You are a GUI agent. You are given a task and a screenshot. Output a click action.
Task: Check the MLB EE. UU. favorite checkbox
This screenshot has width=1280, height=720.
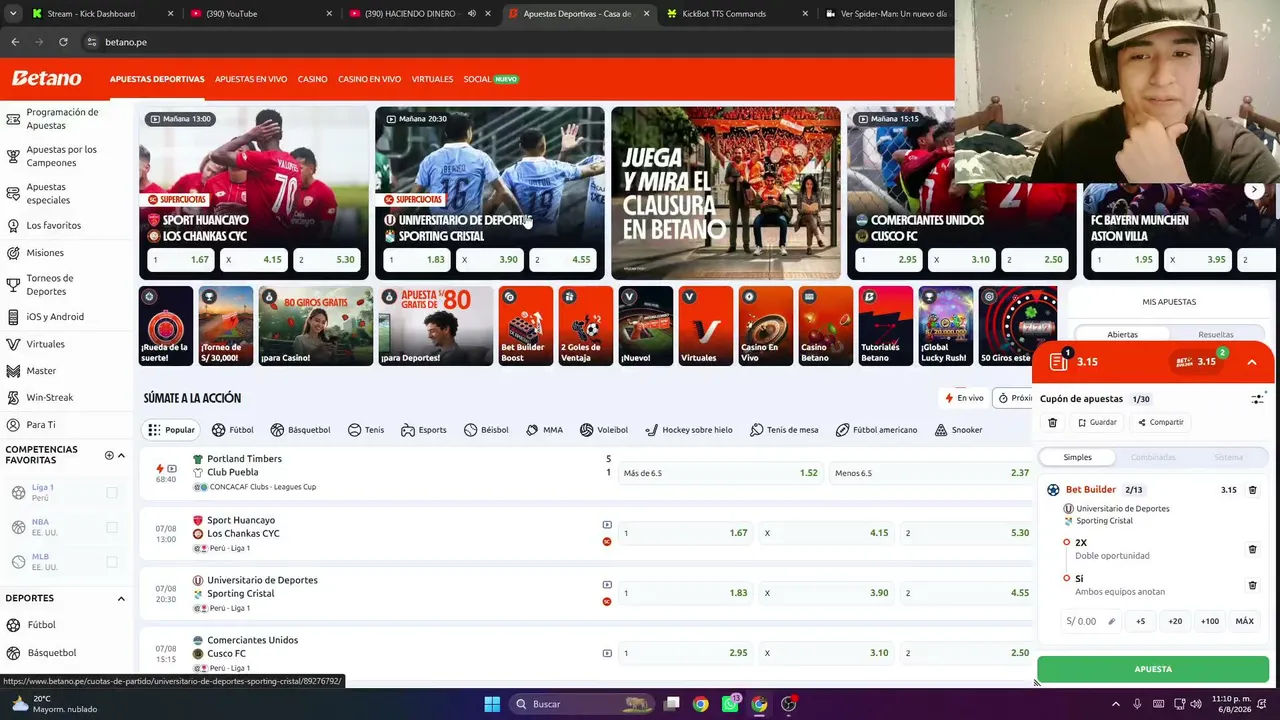(112, 562)
